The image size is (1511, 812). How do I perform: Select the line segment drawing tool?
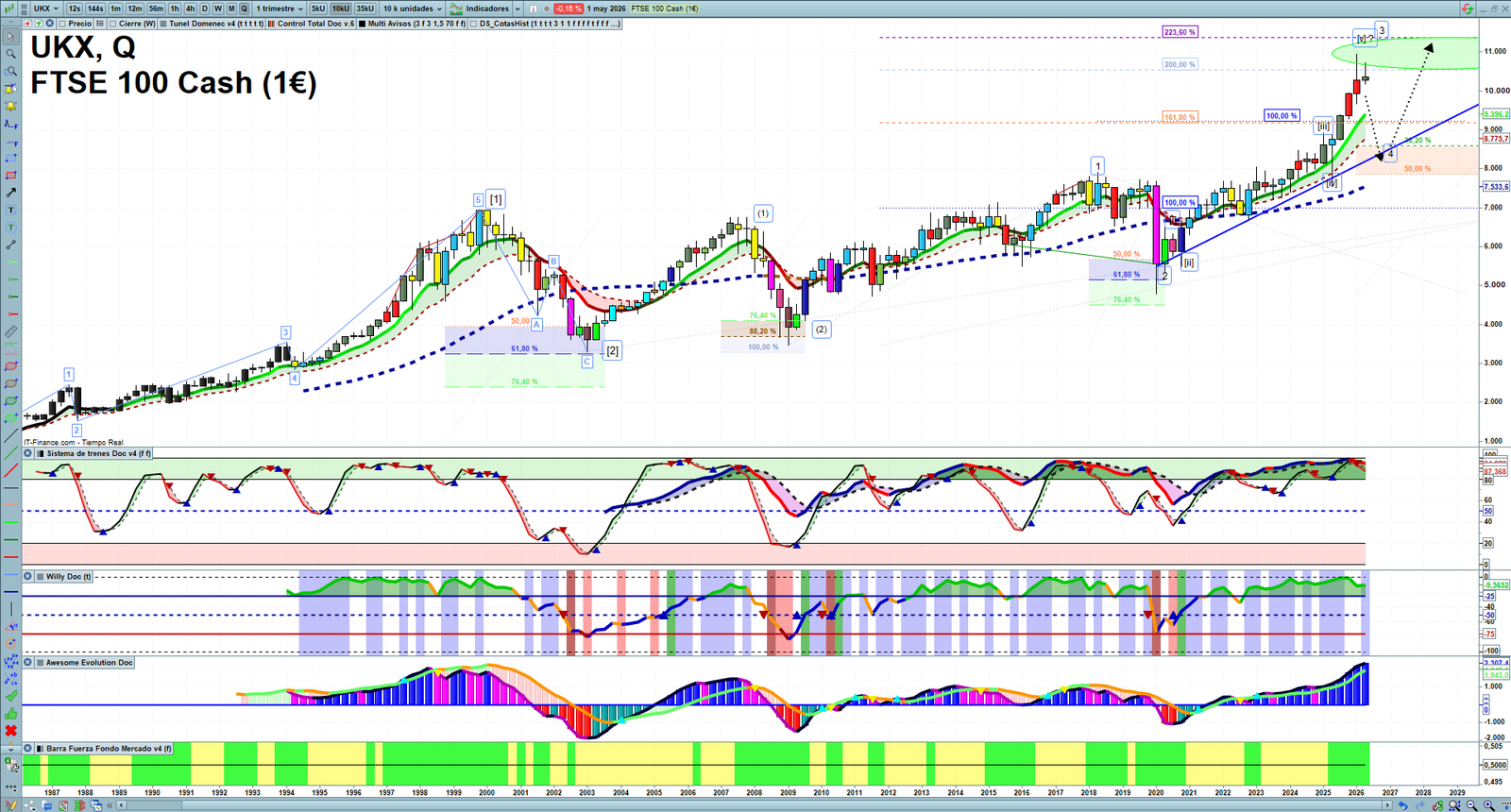(10, 245)
